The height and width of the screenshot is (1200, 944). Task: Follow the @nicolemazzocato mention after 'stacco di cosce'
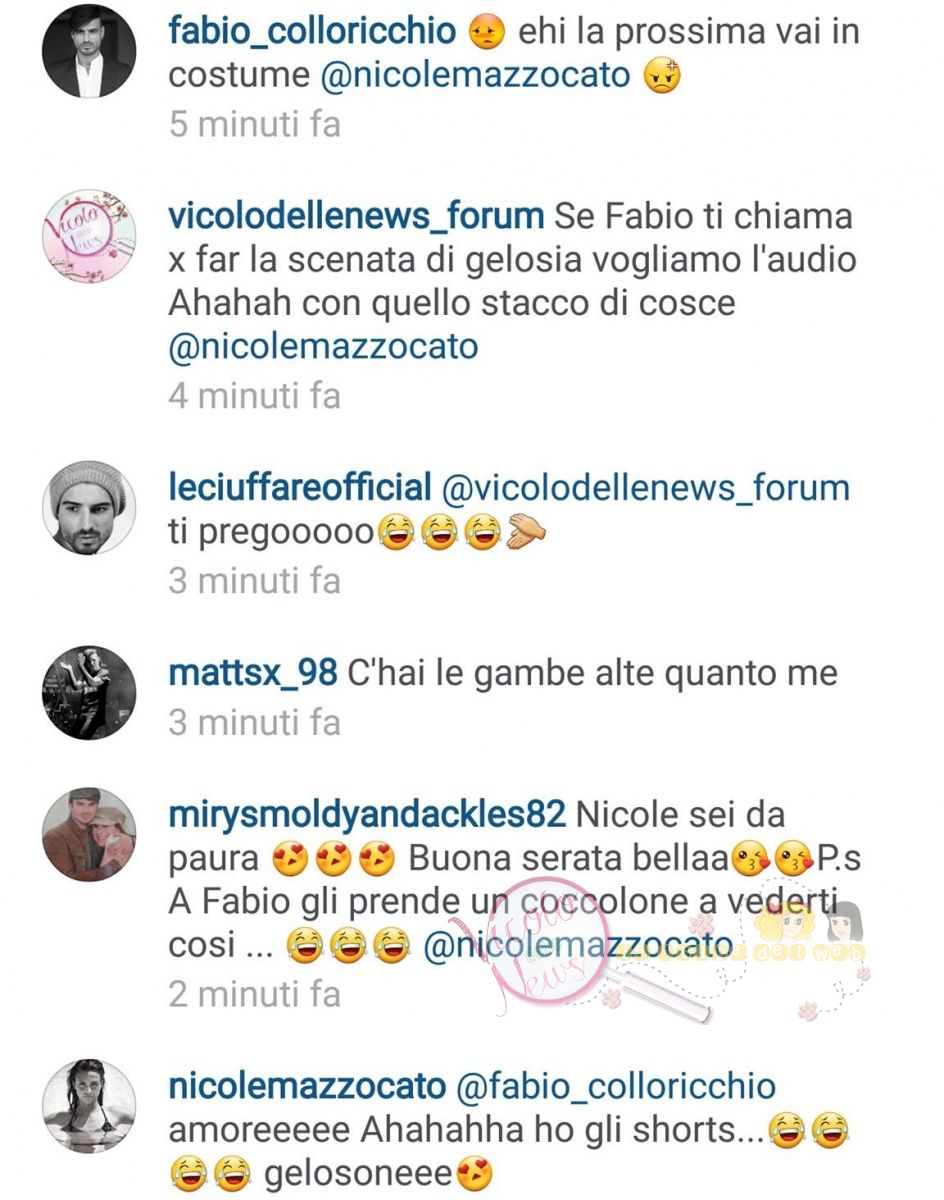click(323, 347)
